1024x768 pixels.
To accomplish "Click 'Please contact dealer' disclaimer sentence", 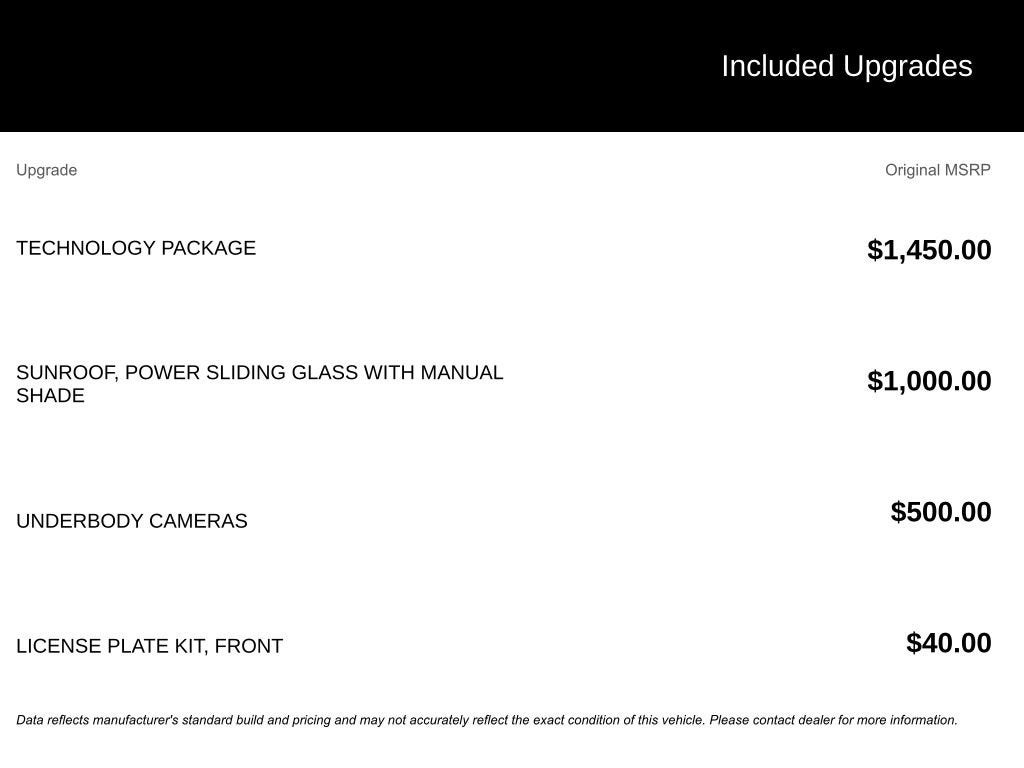I will pyautogui.click(x=833, y=720).
